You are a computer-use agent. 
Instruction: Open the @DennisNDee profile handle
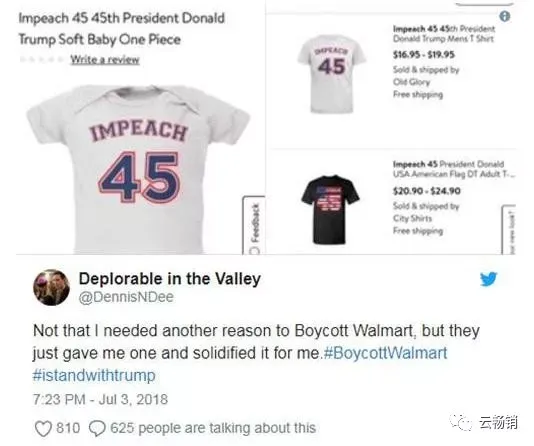(126, 297)
